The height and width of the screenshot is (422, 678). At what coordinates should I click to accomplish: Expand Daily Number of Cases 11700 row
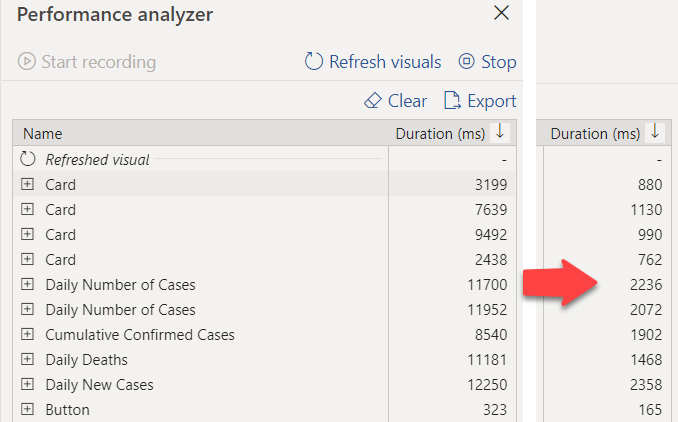[x=27, y=284]
